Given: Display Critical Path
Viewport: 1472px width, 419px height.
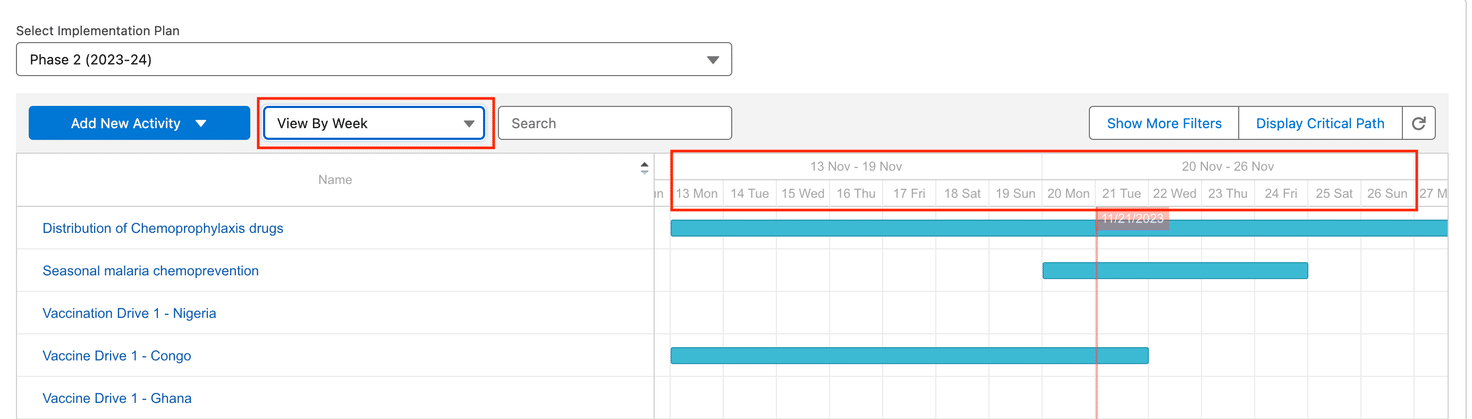Looking at the screenshot, I should [x=1320, y=123].
